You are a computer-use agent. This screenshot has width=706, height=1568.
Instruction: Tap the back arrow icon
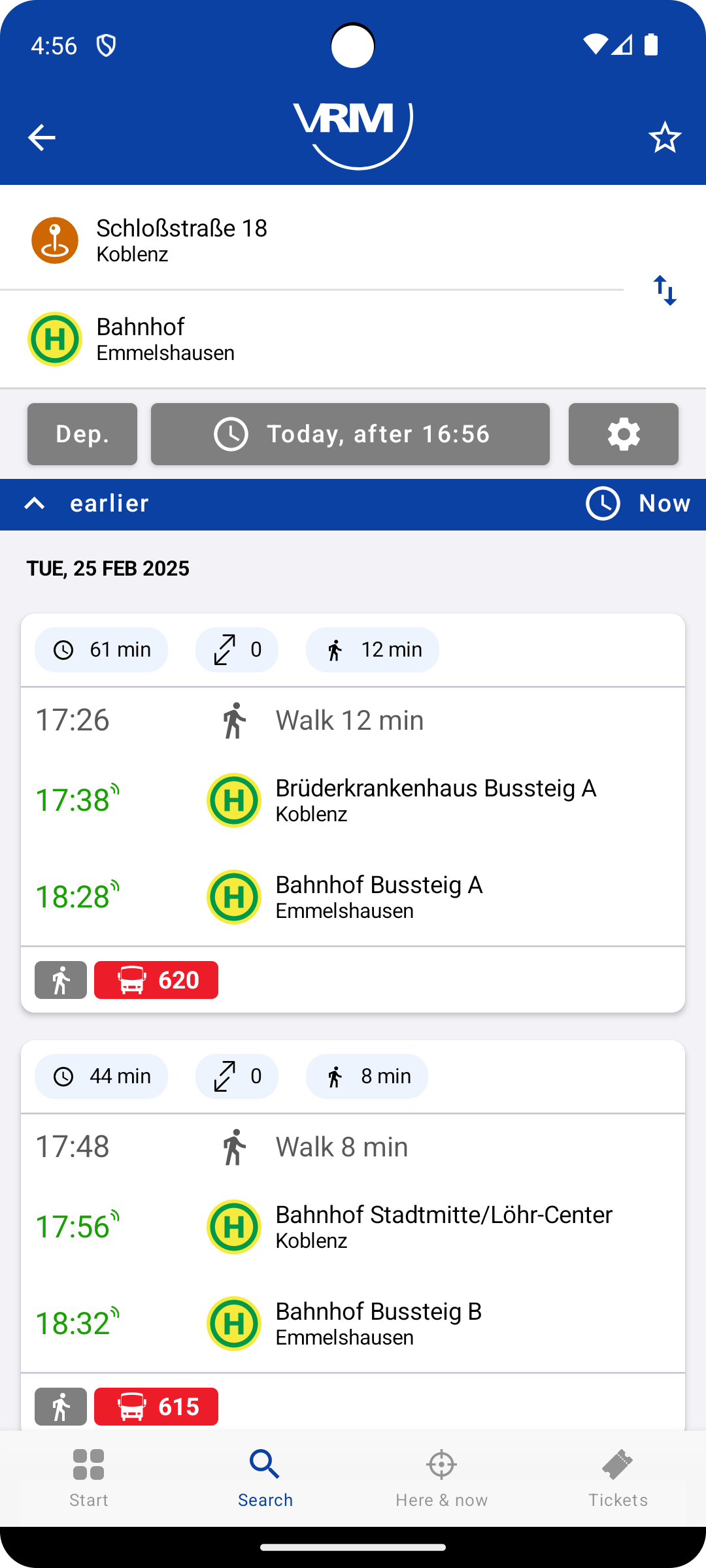click(41, 137)
